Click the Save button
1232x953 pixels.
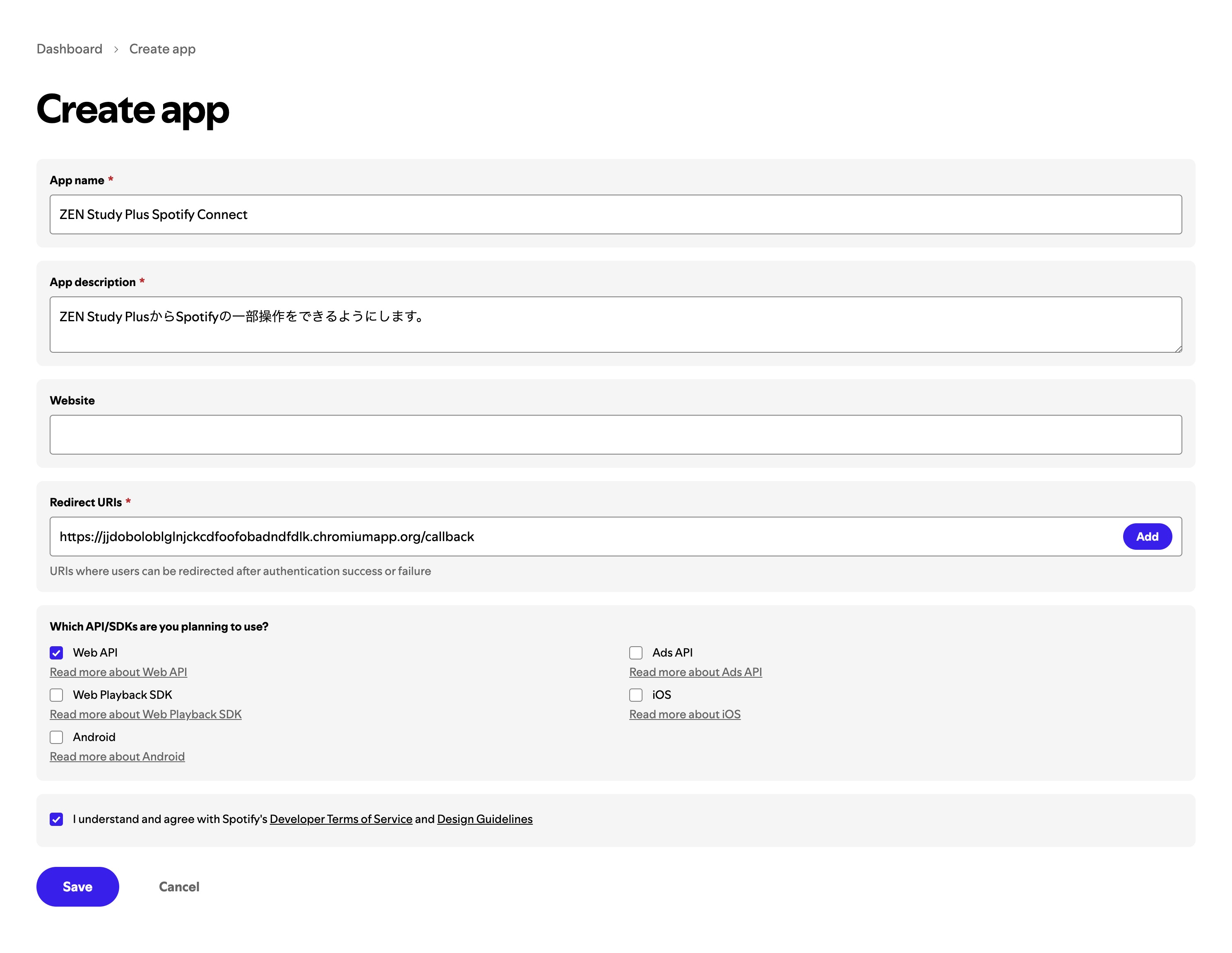(x=77, y=886)
